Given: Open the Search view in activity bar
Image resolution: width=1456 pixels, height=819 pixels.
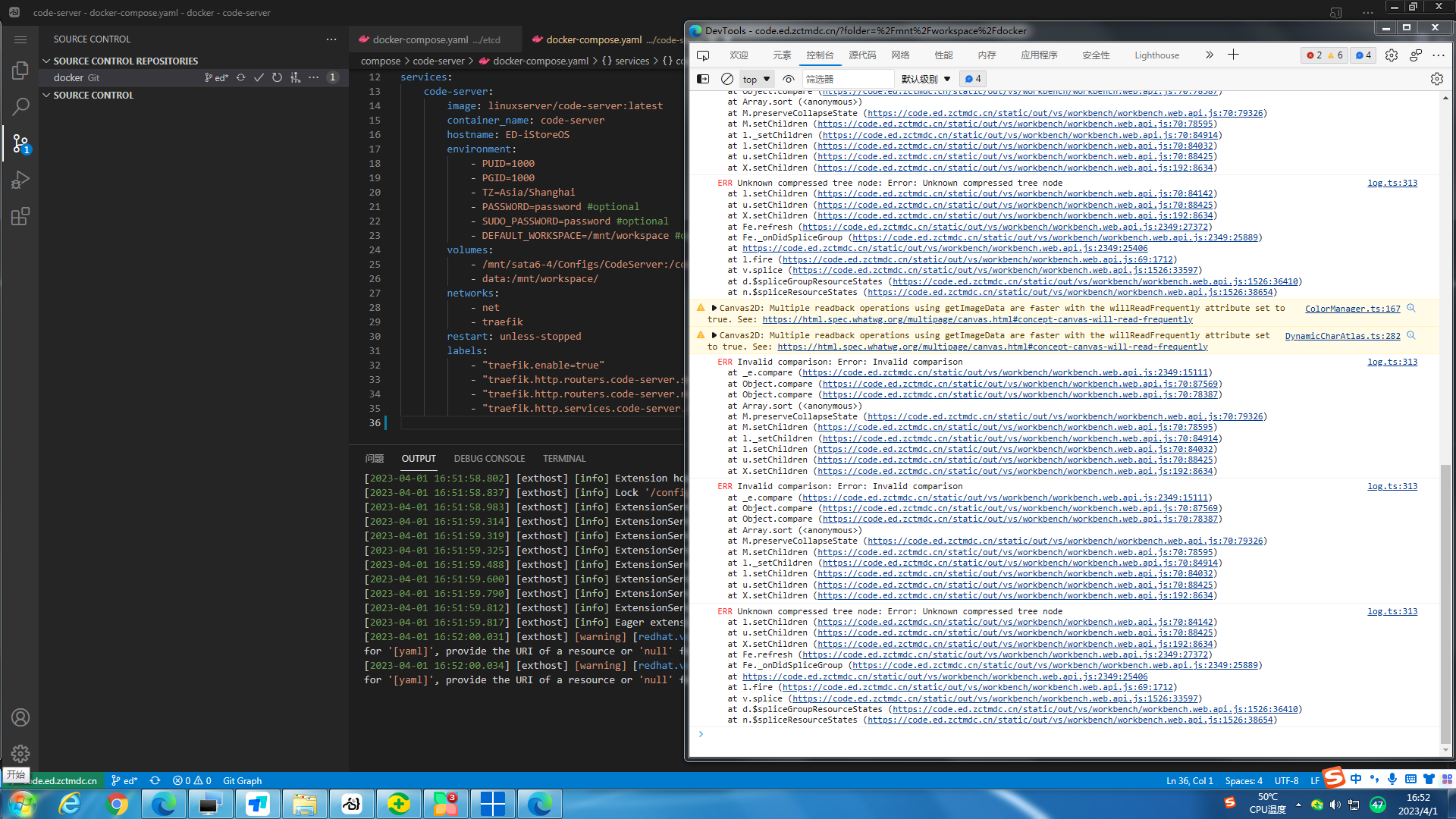Looking at the screenshot, I should (x=20, y=107).
